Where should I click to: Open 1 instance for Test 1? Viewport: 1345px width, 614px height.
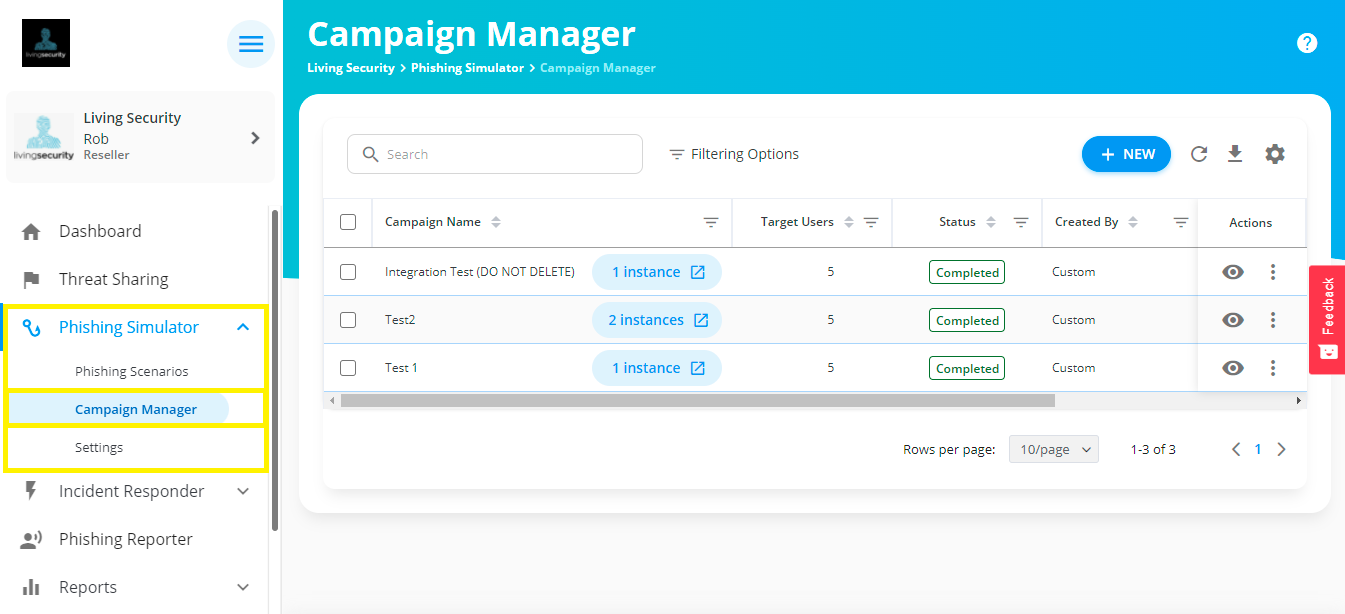click(657, 368)
